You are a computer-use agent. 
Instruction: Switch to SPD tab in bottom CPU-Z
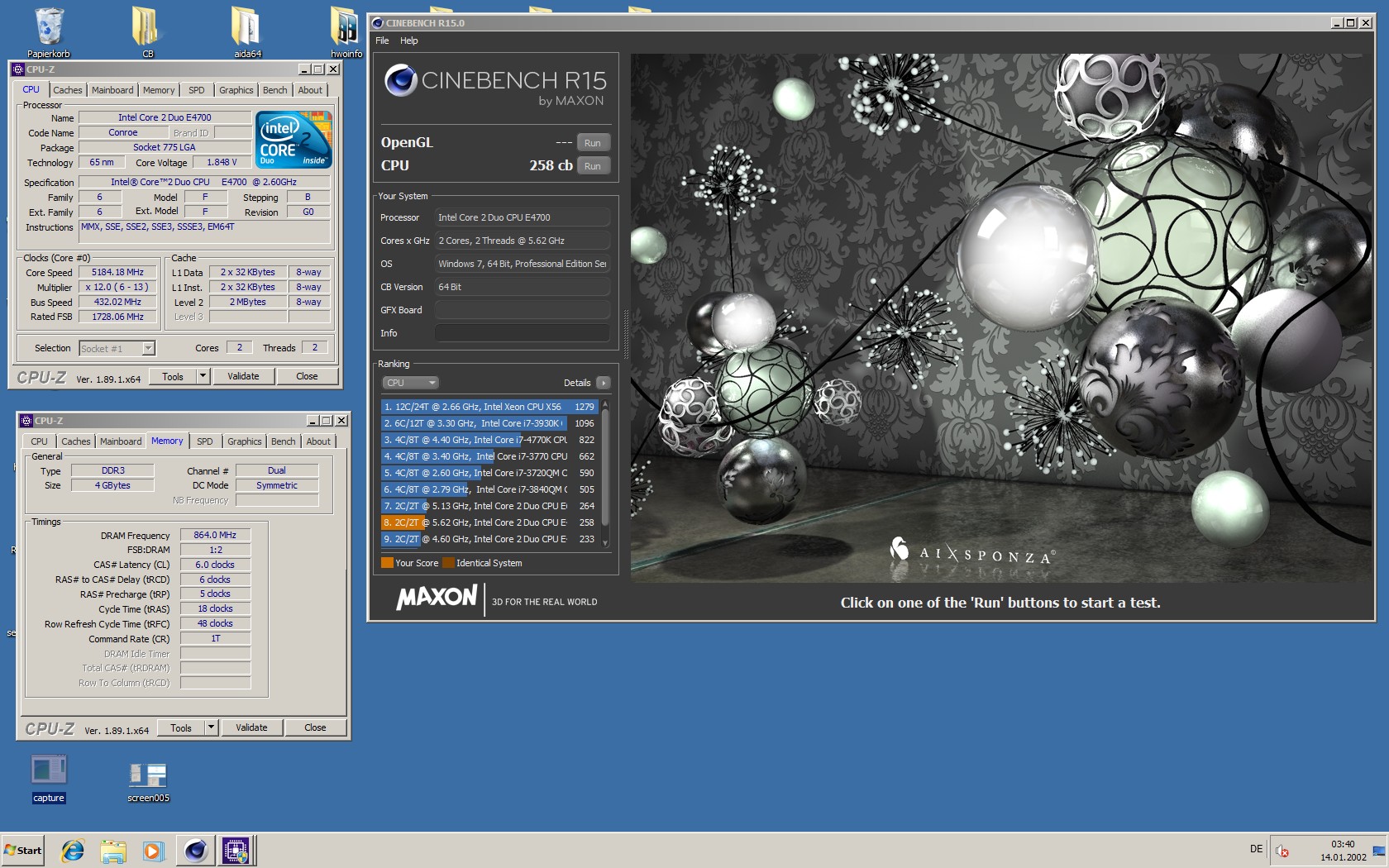click(205, 441)
